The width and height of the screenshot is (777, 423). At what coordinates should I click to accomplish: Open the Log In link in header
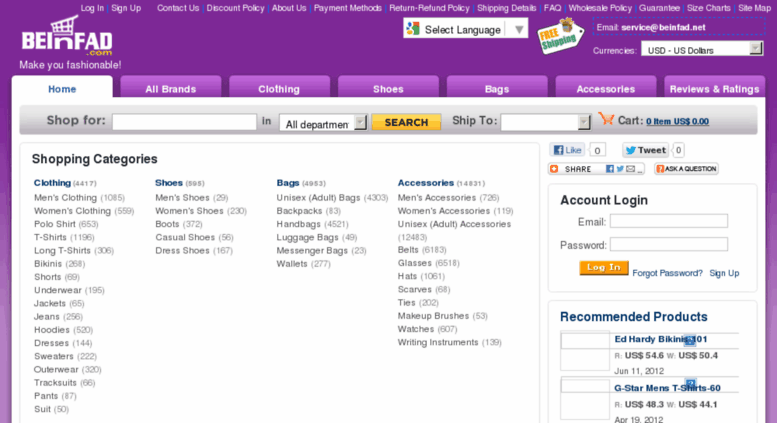point(92,8)
